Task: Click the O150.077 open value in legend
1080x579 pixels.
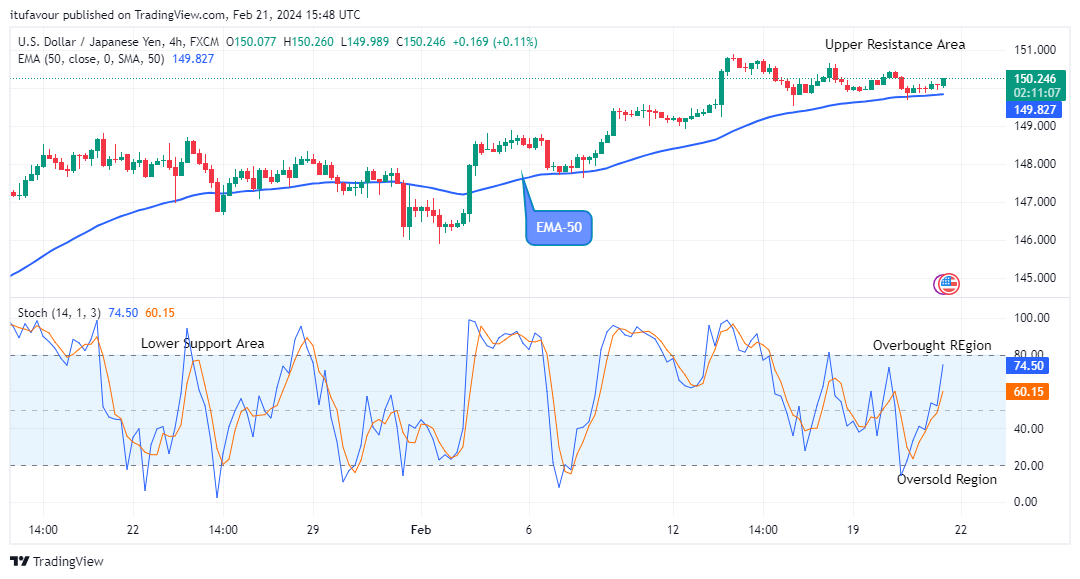Action: [x=251, y=41]
